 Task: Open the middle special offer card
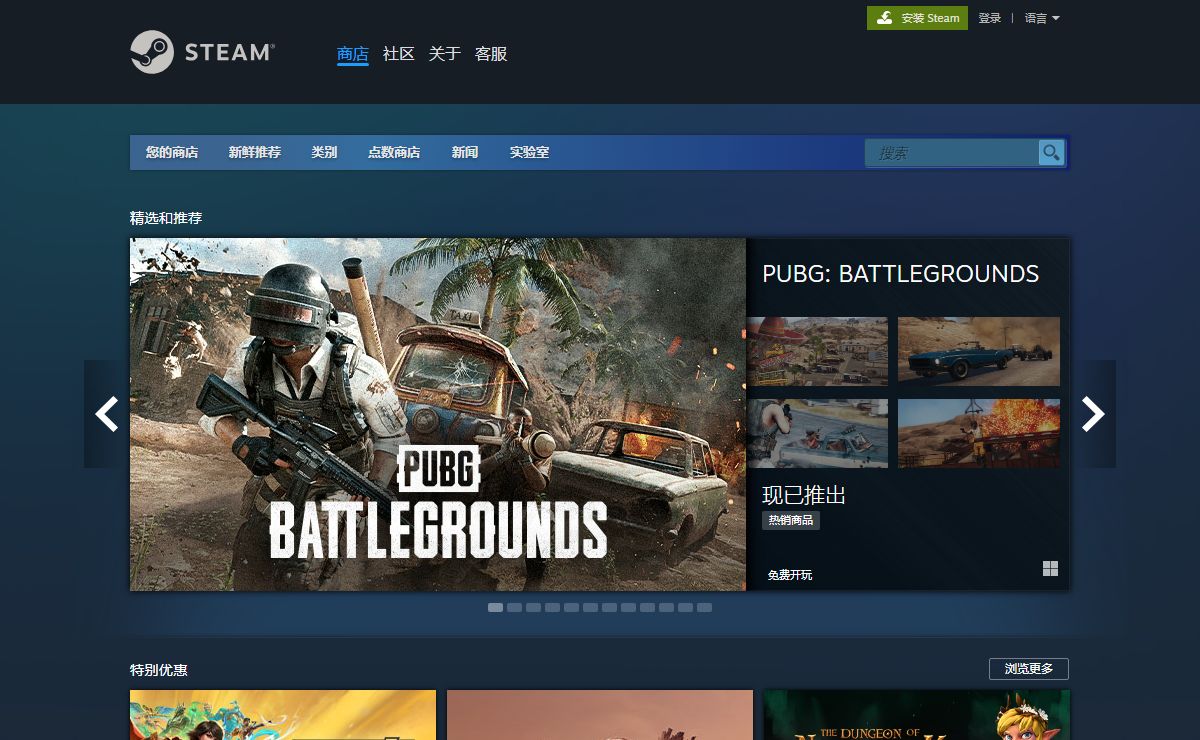coord(600,715)
